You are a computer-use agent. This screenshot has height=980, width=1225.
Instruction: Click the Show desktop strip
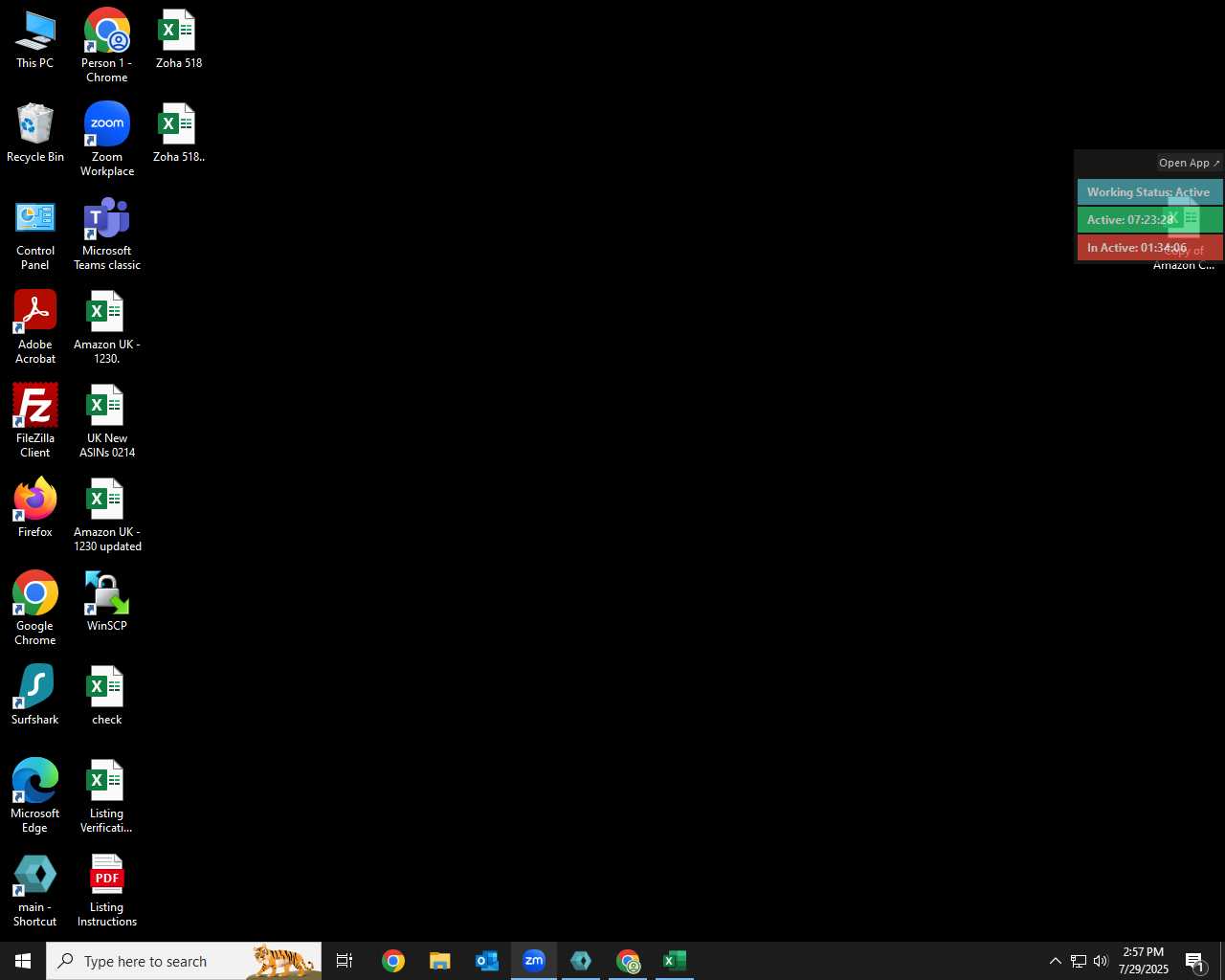tap(1222, 961)
